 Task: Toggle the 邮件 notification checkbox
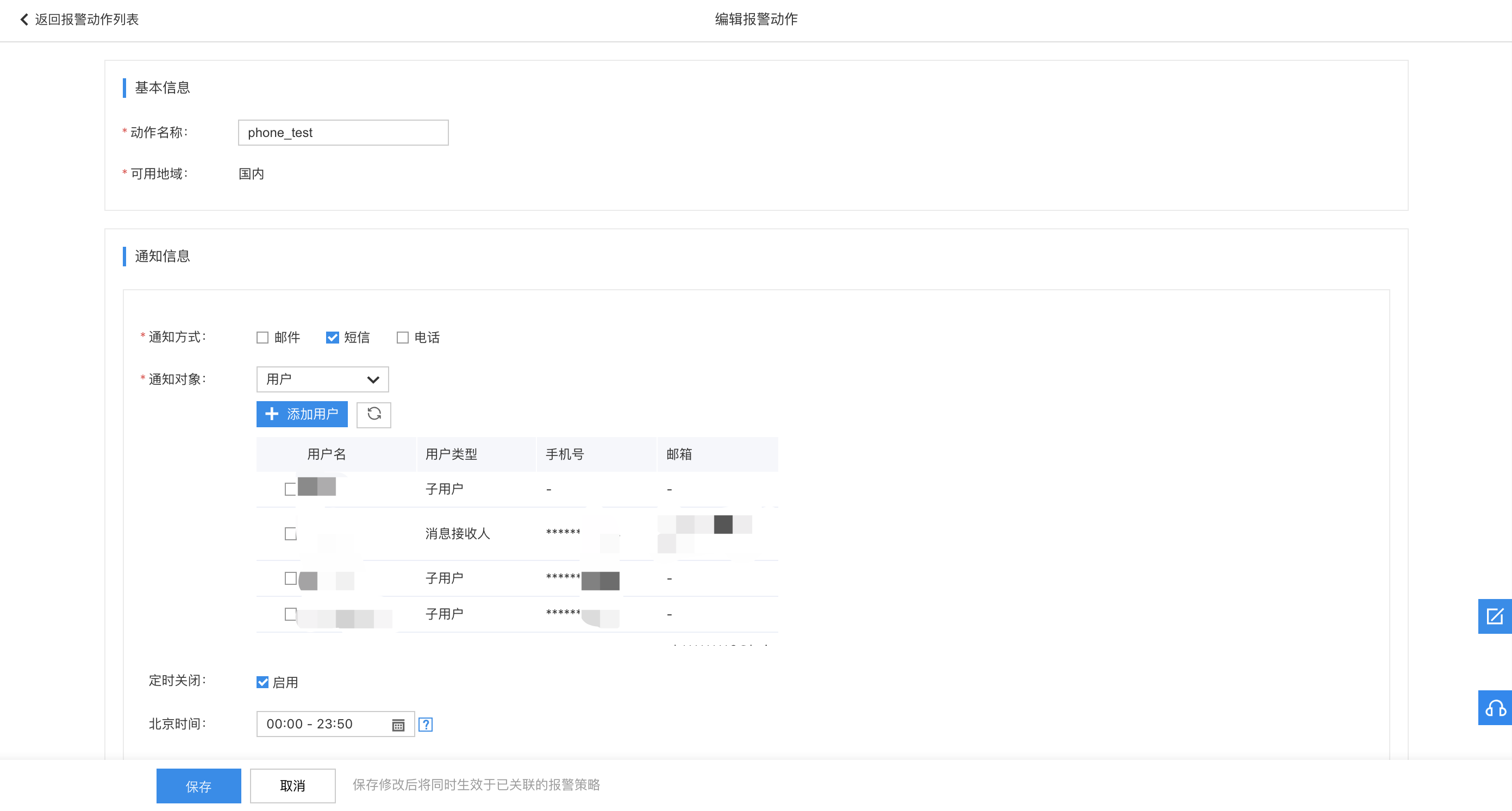coord(263,338)
